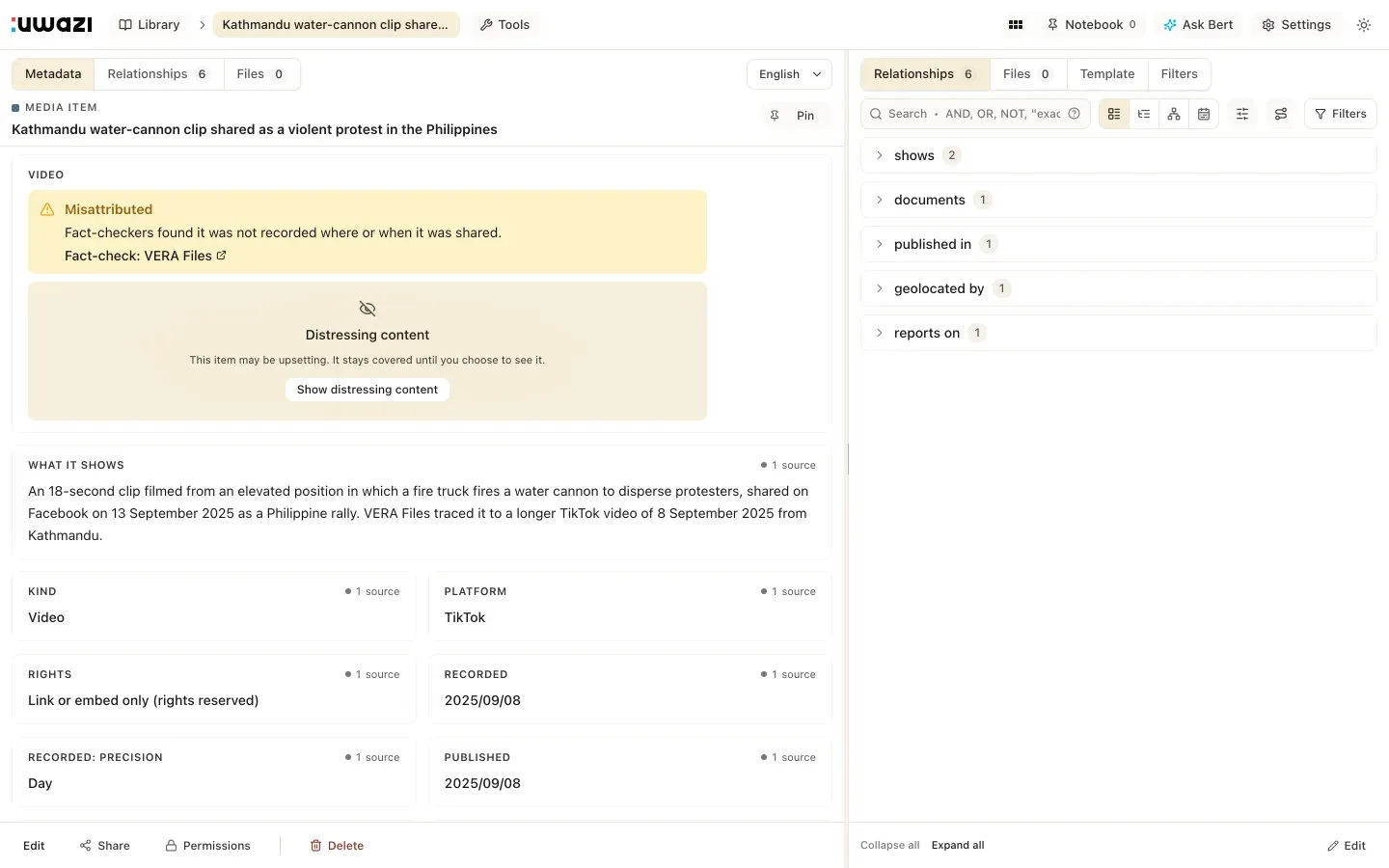Show distressing content
This screenshot has height=868, width=1389.
click(x=368, y=390)
